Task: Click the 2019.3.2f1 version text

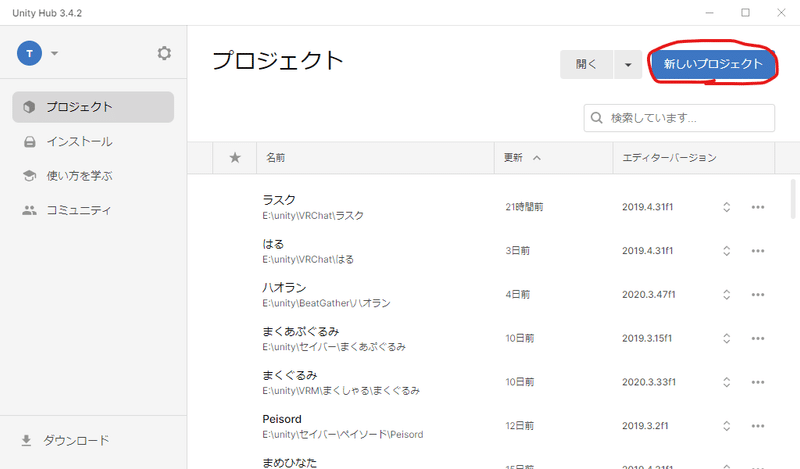Action: click(645, 426)
